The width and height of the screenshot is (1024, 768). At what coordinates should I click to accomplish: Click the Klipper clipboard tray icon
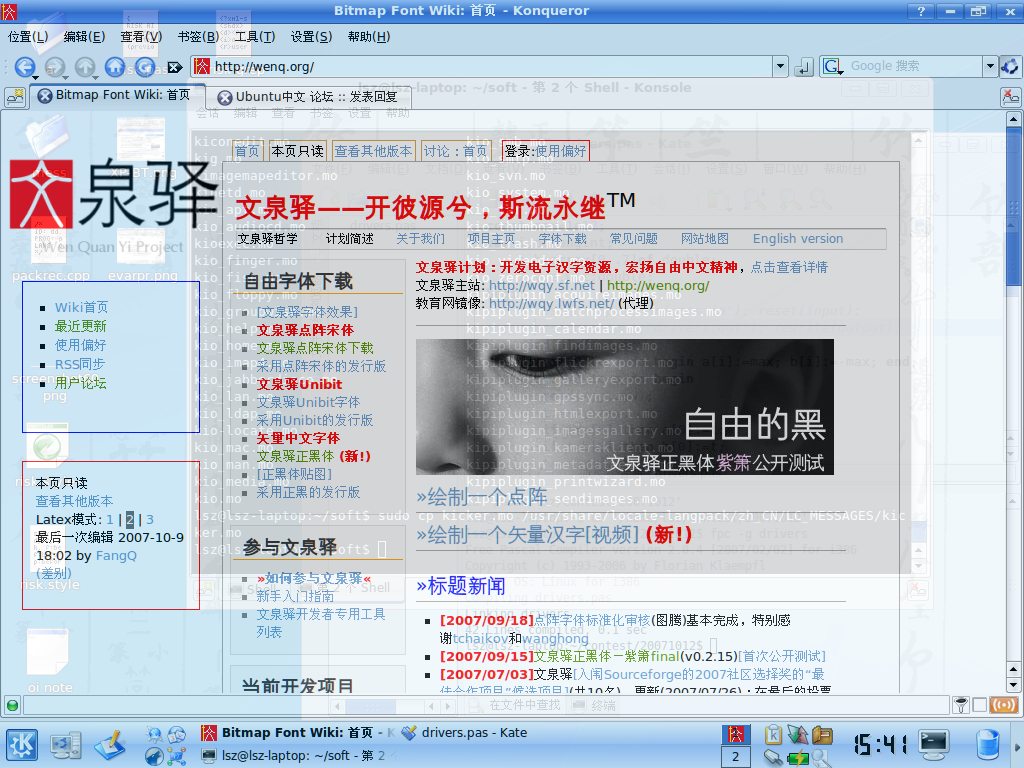click(773, 735)
